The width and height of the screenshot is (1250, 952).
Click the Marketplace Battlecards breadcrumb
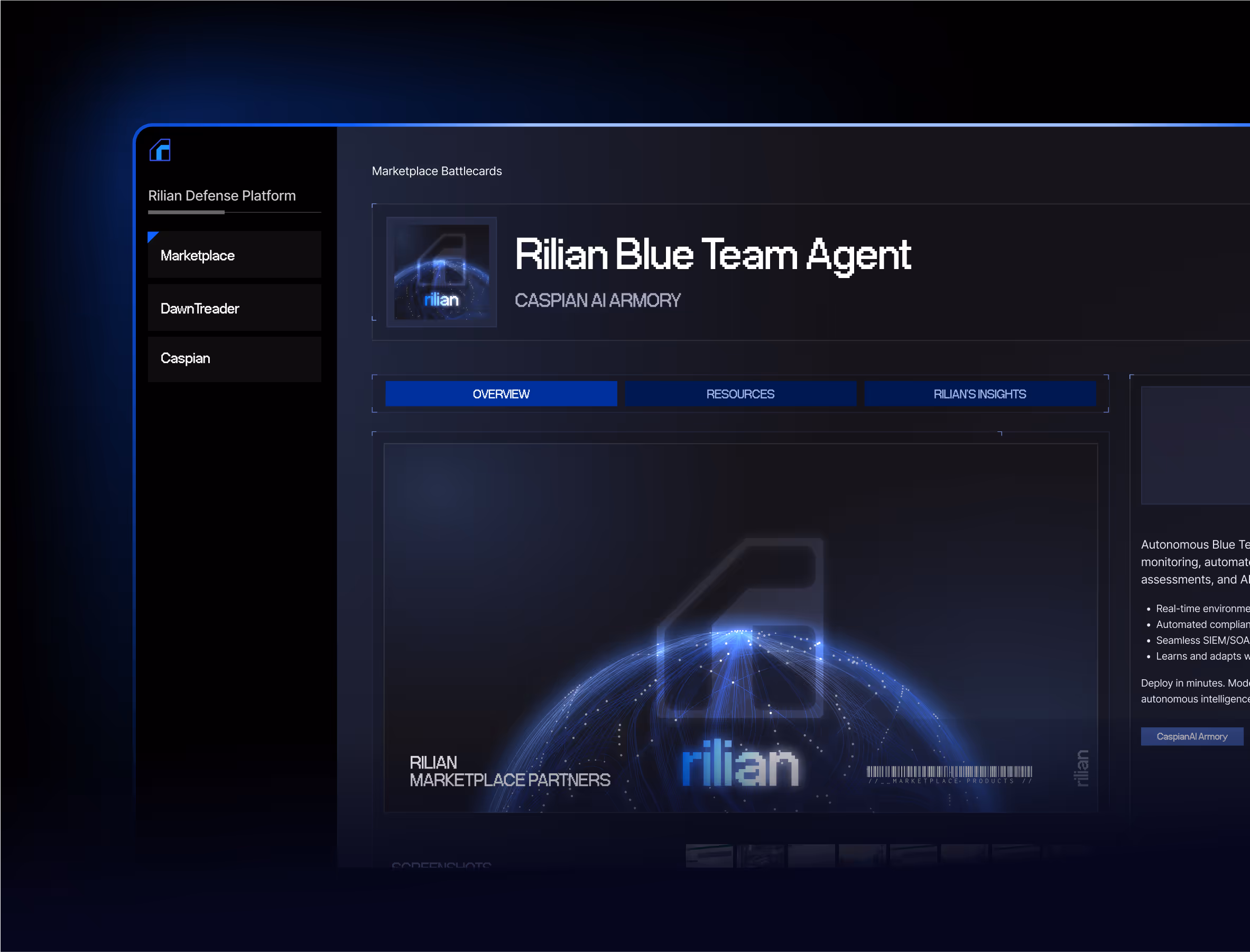tap(436, 171)
